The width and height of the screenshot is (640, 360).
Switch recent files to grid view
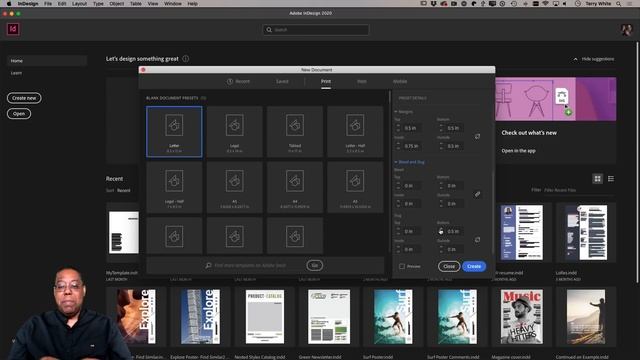point(598,179)
